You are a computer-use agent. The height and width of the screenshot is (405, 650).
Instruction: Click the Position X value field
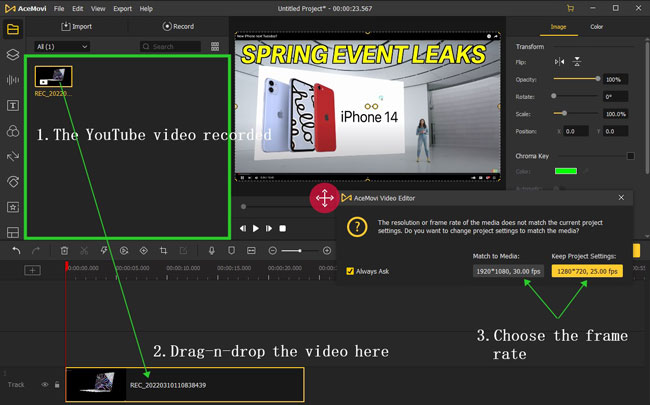[576, 131]
